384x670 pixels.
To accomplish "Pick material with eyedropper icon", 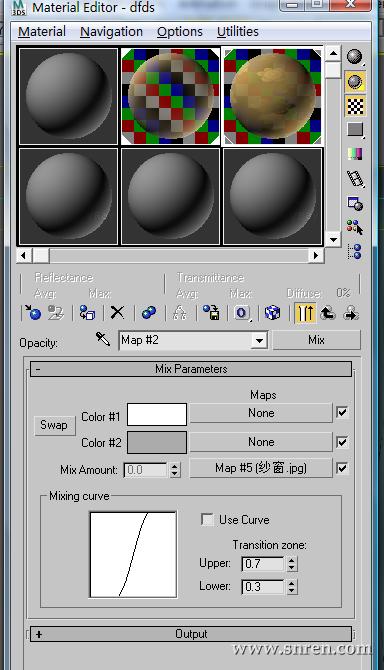I will tap(103, 340).
